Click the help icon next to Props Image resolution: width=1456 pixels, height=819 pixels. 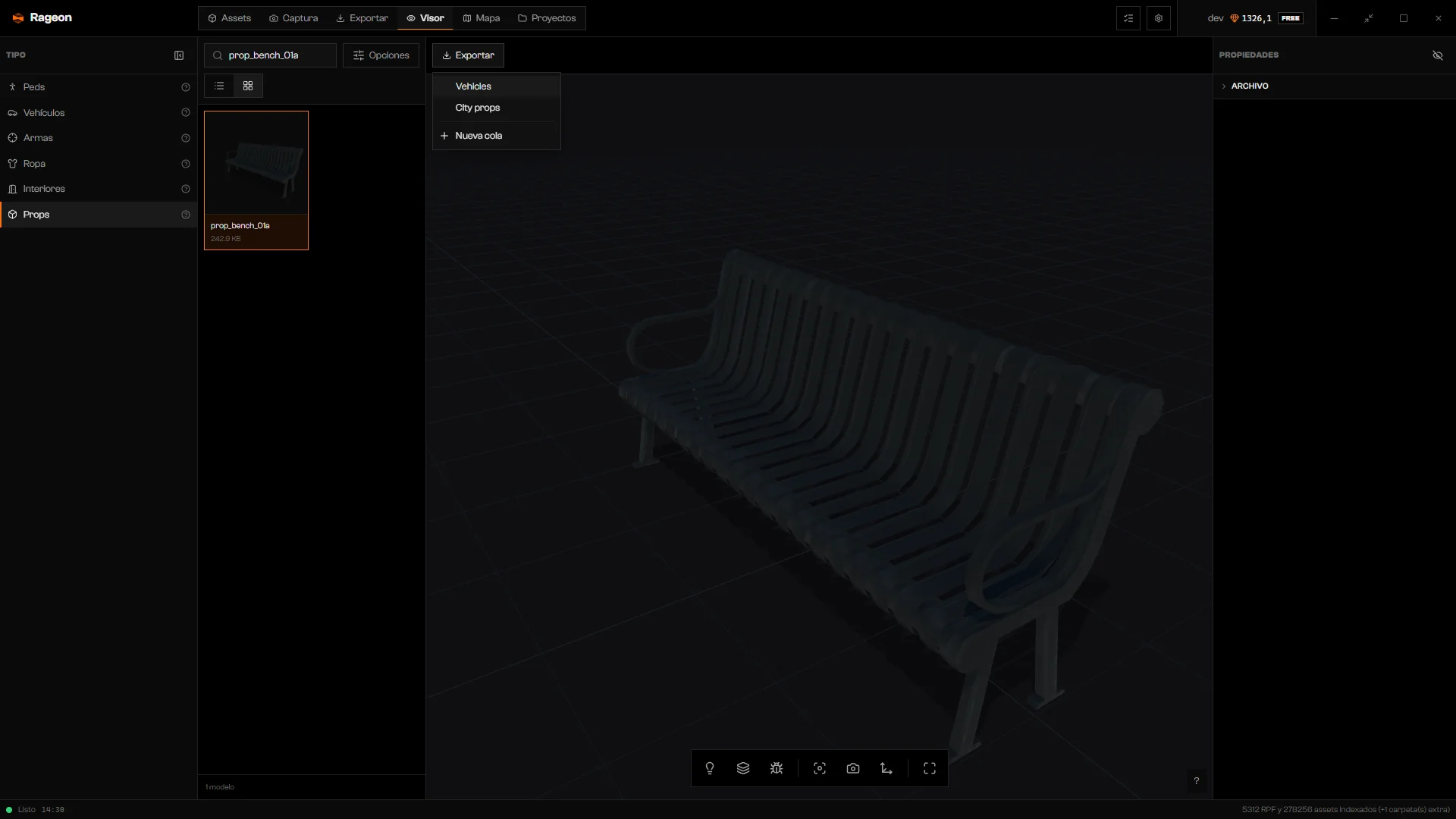(x=186, y=215)
